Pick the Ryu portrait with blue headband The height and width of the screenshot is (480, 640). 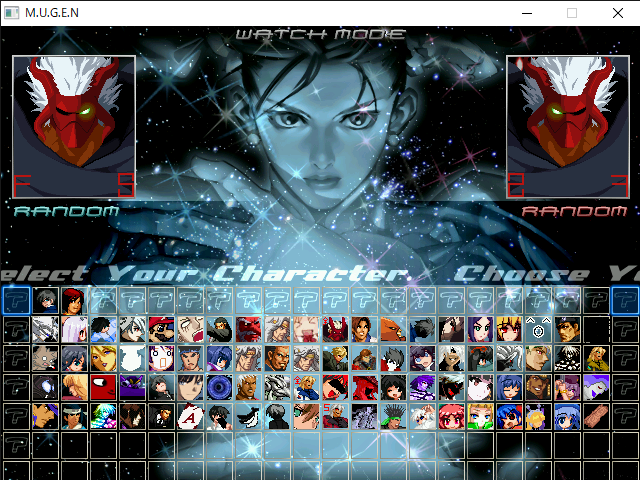(x=190, y=358)
